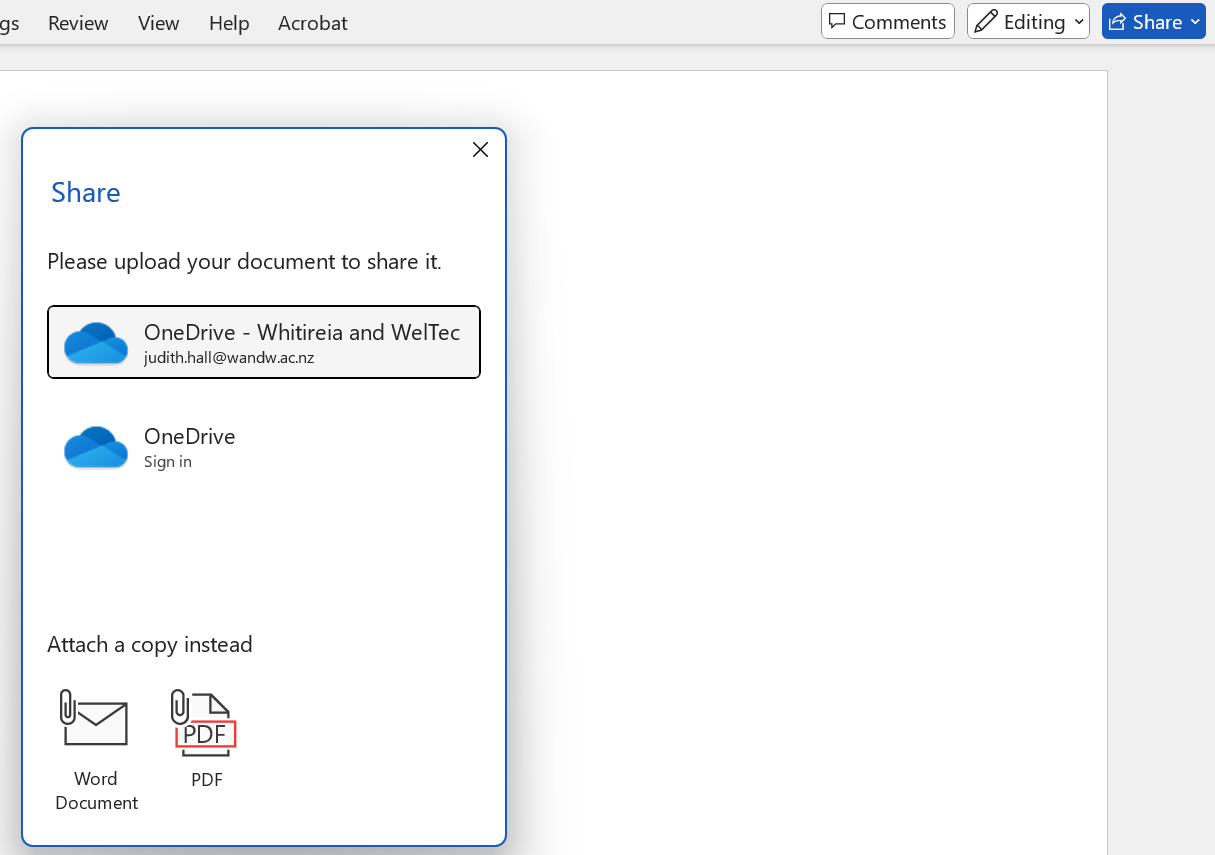This screenshot has width=1215, height=855.
Task: Expand the Share button dropdown arrow
Action: [1195, 22]
